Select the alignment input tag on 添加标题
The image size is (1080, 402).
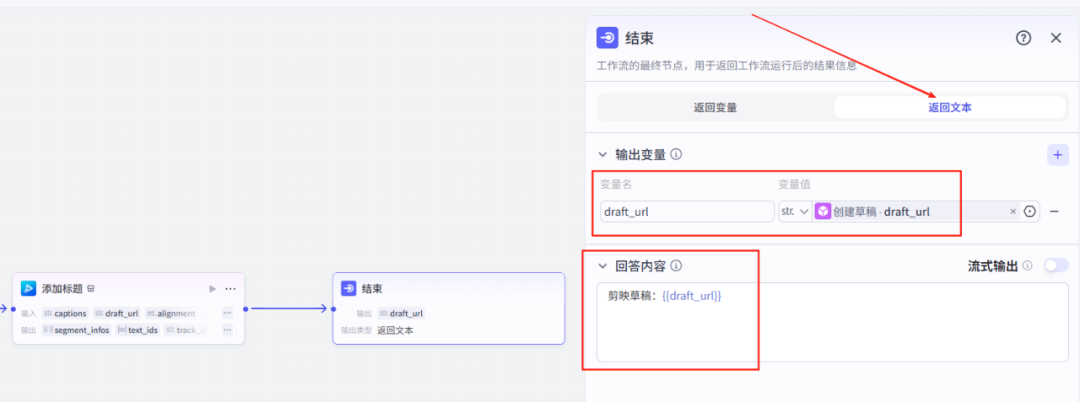pyautogui.click(x=172, y=313)
